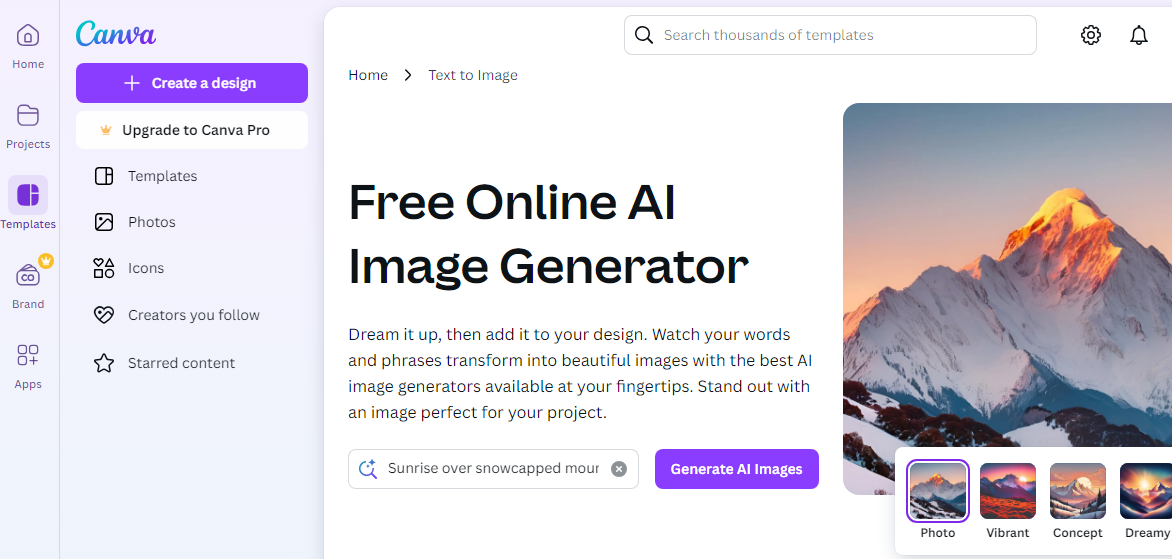This screenshot has width=1172, height=559.
Task: Open the Apps grid icon
Action: pos(28,355)
